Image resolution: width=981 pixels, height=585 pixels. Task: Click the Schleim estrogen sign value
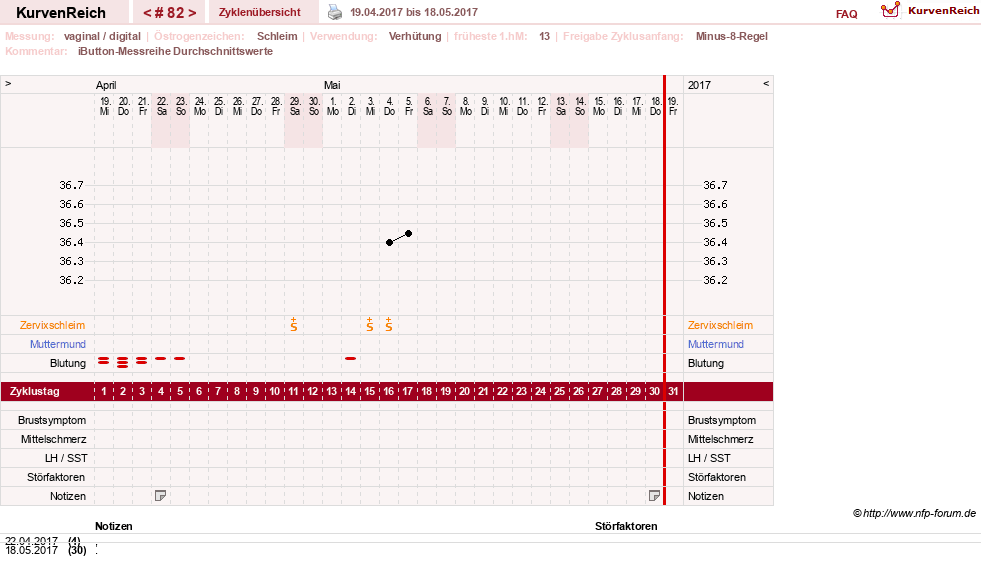(x=277, y=36)
